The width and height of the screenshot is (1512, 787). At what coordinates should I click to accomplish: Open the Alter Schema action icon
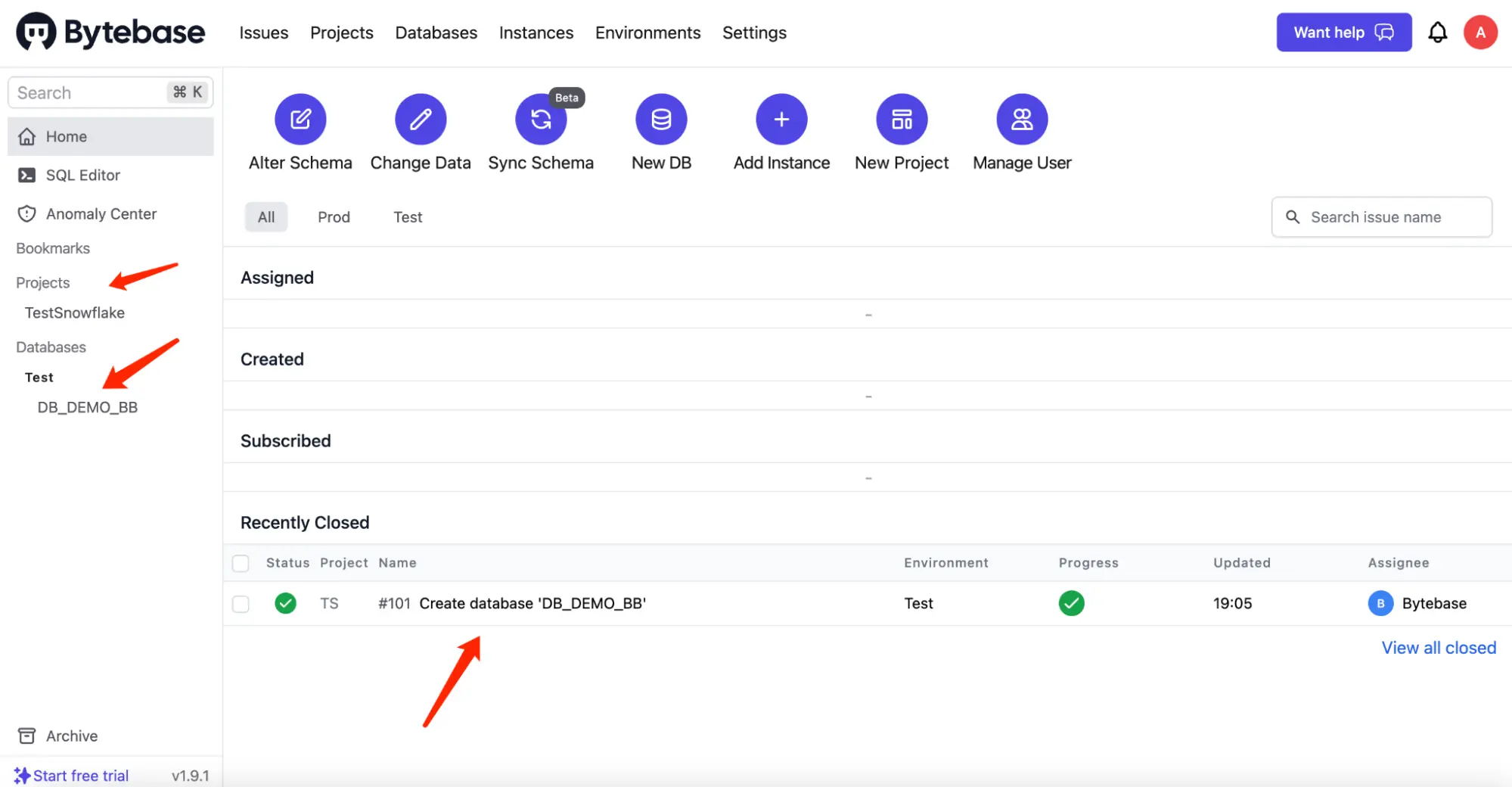pyautogui.click(x=300, y=119)
